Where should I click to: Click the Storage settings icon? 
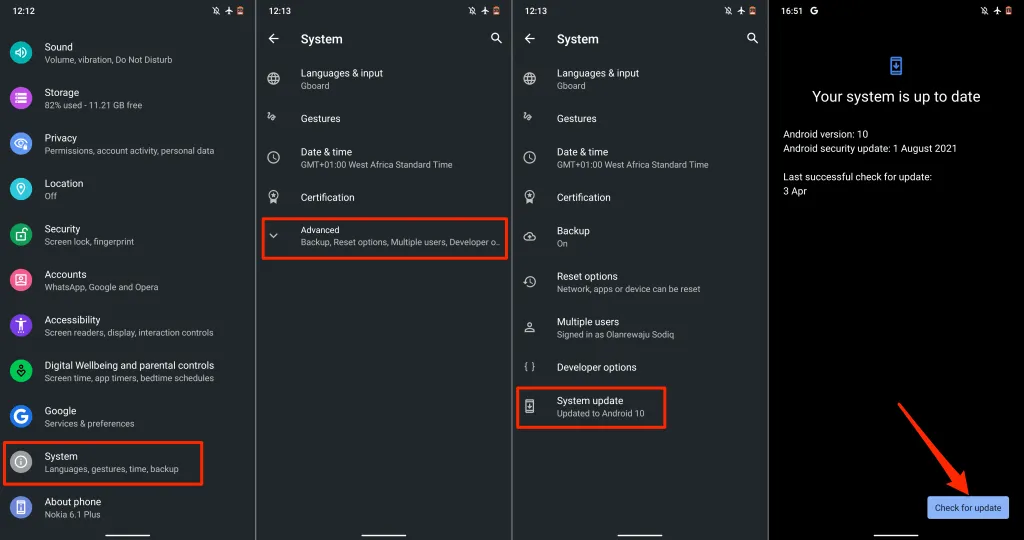click(x=21, y=98)
